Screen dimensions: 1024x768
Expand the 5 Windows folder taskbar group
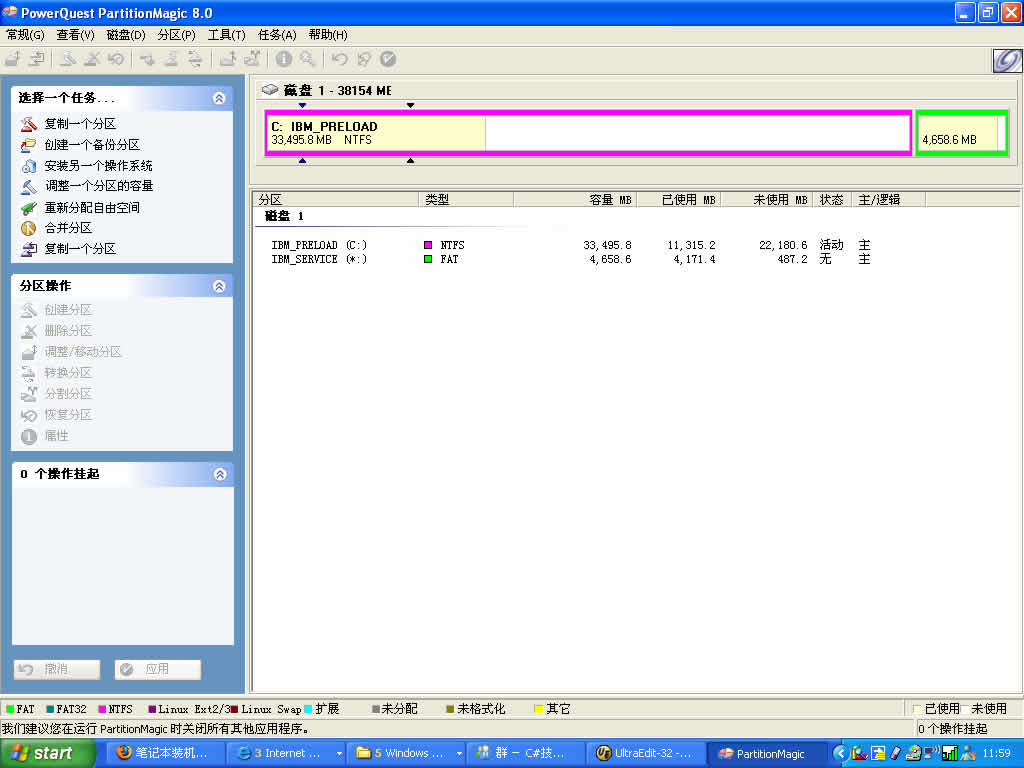pyautogui.click(x=407, y=754)
